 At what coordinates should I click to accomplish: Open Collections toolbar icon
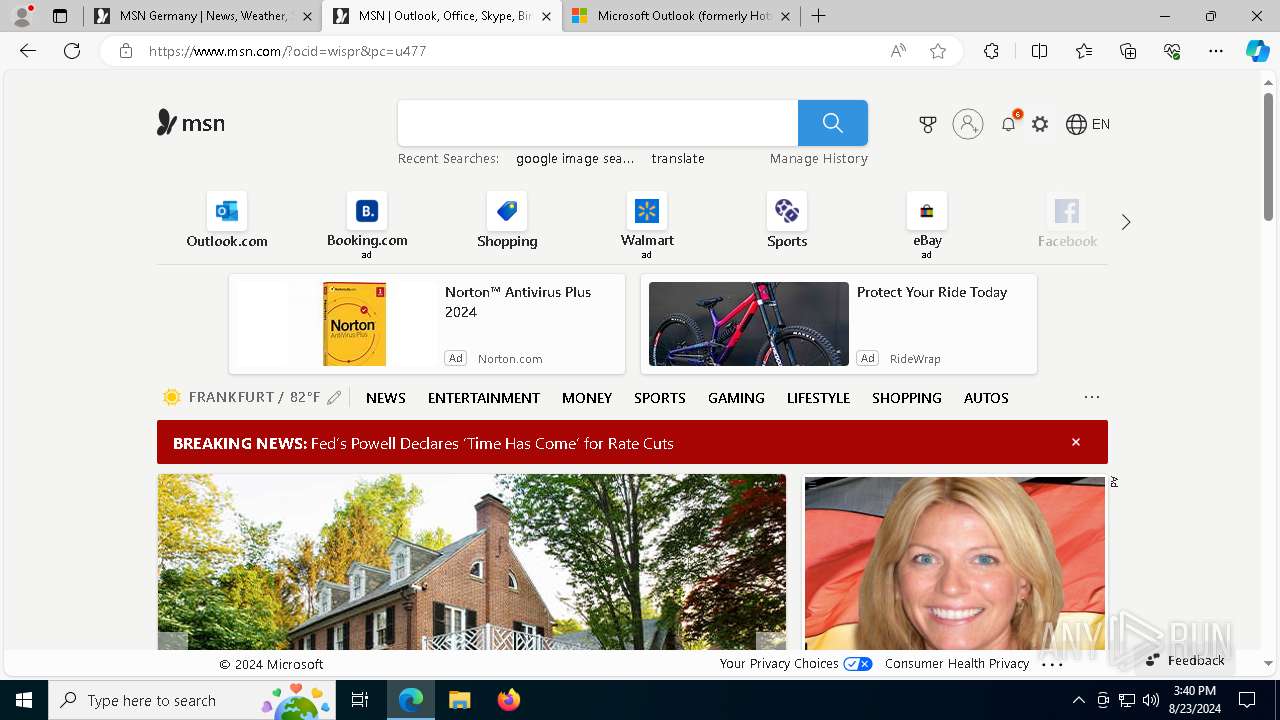1128,51
